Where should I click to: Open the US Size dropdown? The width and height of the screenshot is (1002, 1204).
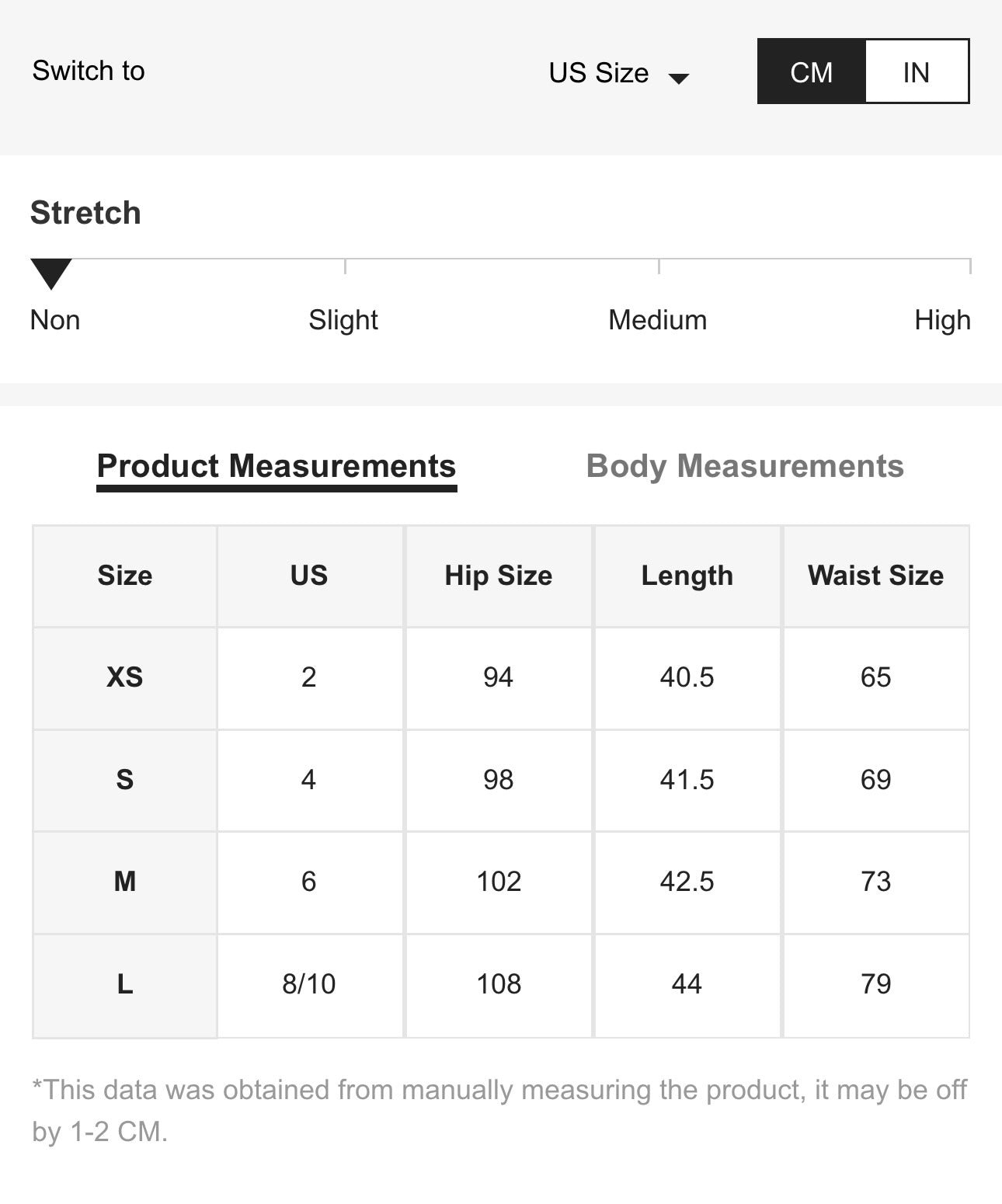coord(599,72)
